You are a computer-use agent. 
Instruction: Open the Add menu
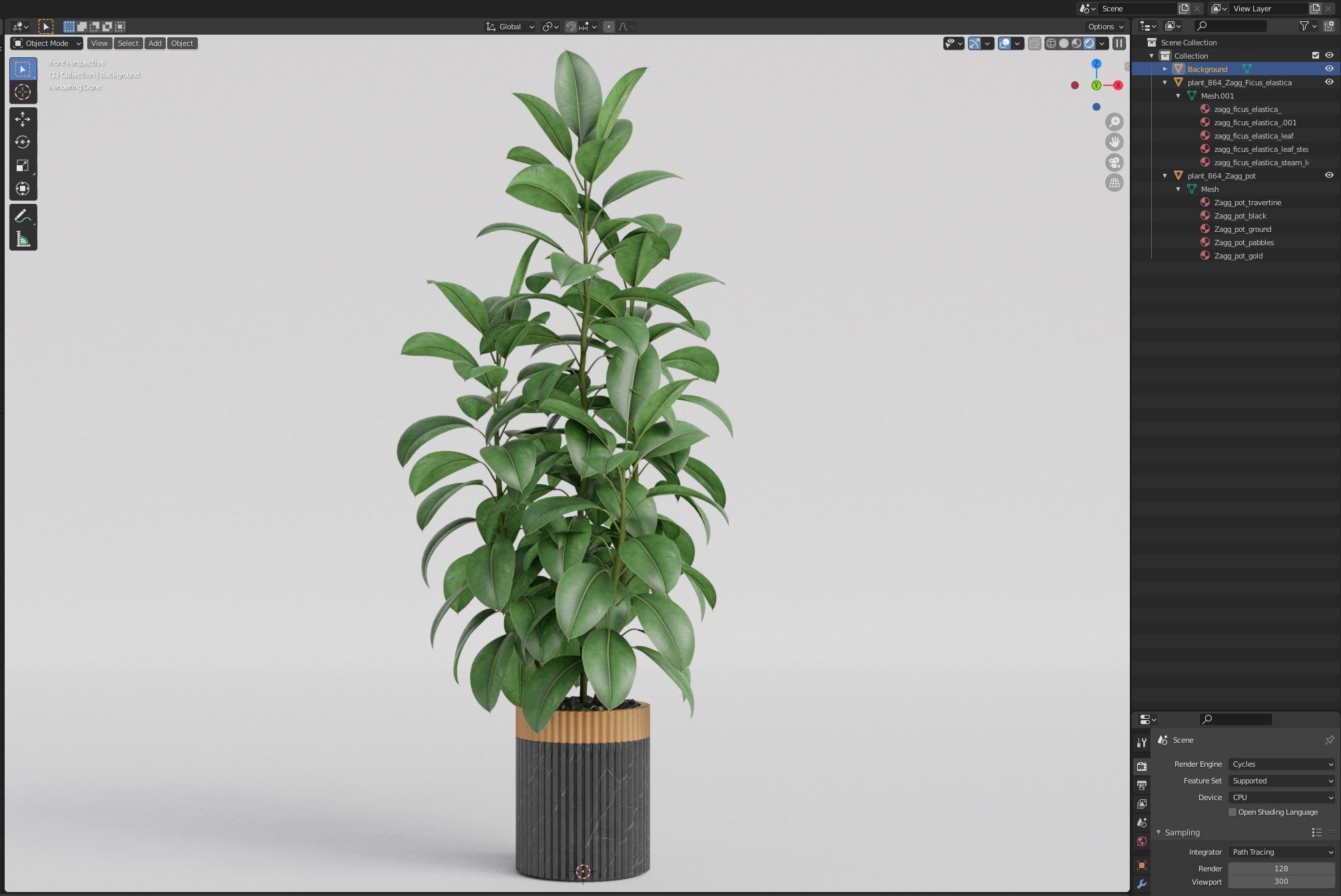(x=155, y=43)
